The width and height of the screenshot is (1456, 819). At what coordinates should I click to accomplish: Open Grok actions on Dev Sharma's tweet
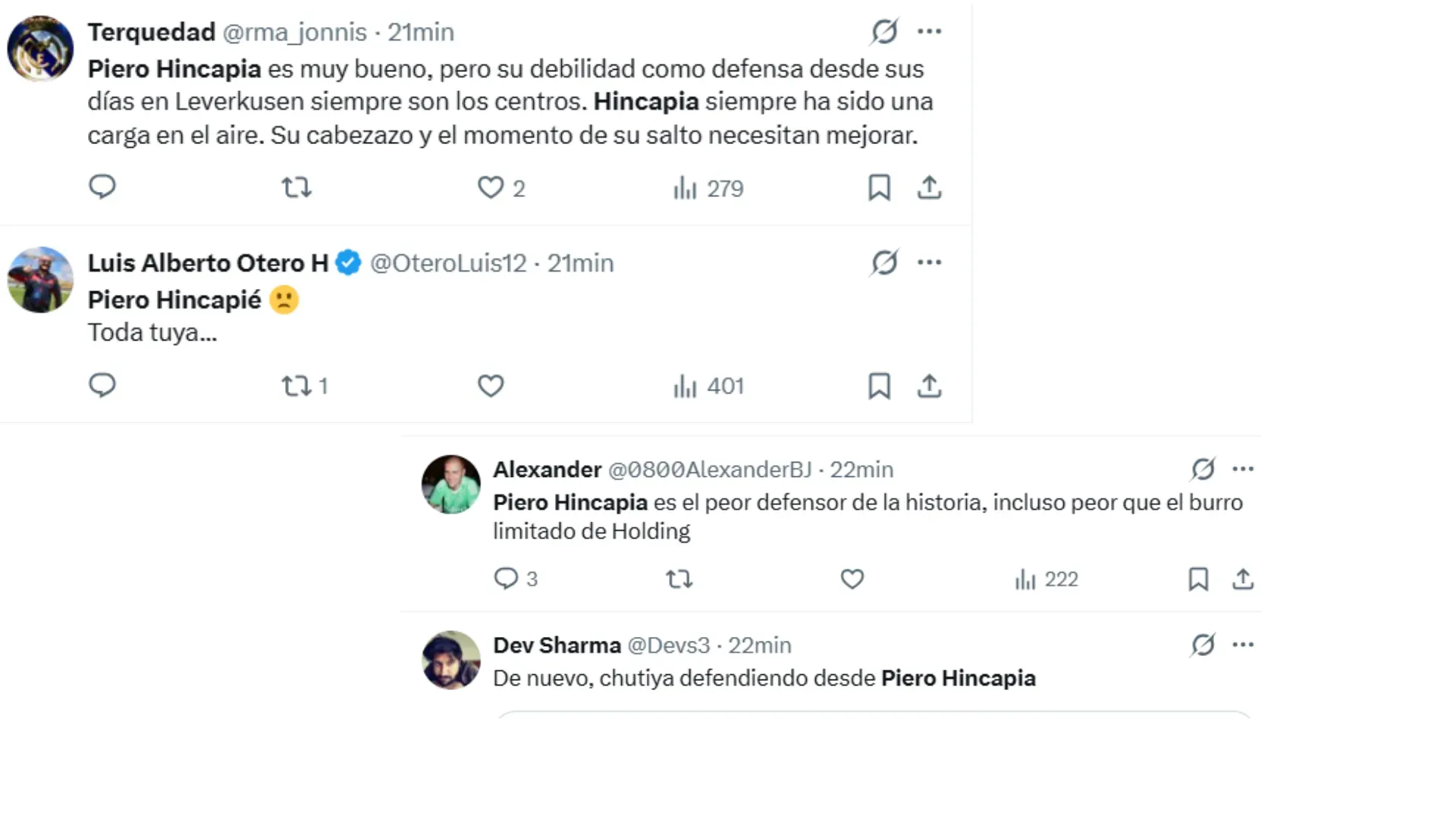(1203, 644)
